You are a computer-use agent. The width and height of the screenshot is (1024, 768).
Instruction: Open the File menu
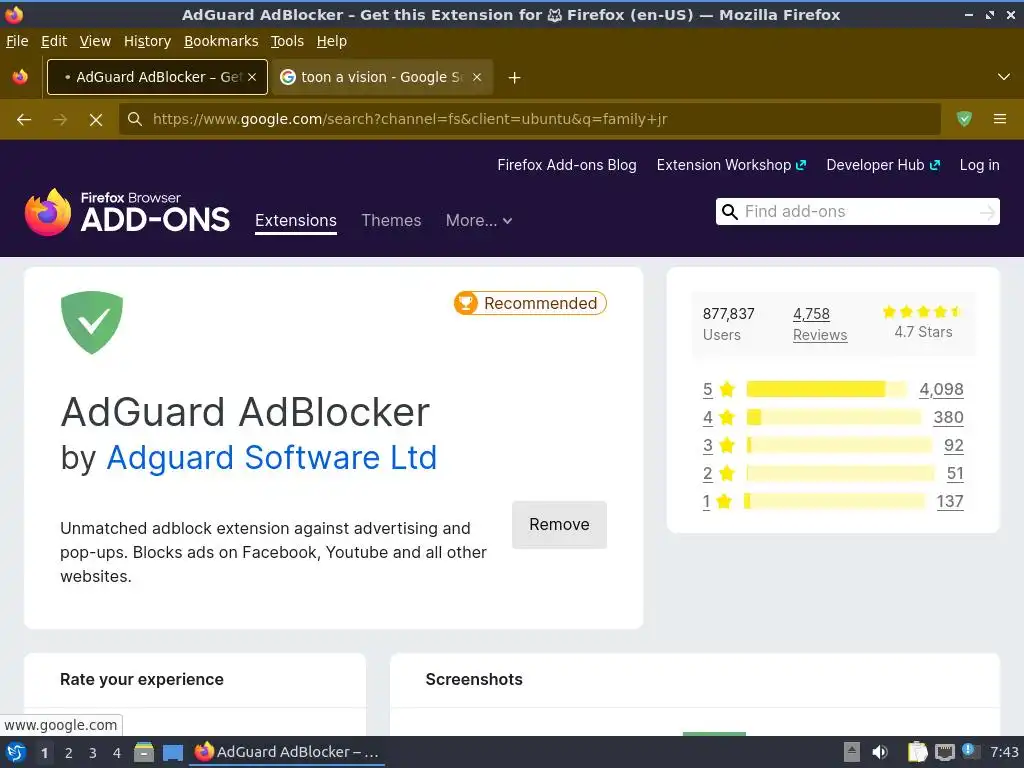[x=17, y=41]
